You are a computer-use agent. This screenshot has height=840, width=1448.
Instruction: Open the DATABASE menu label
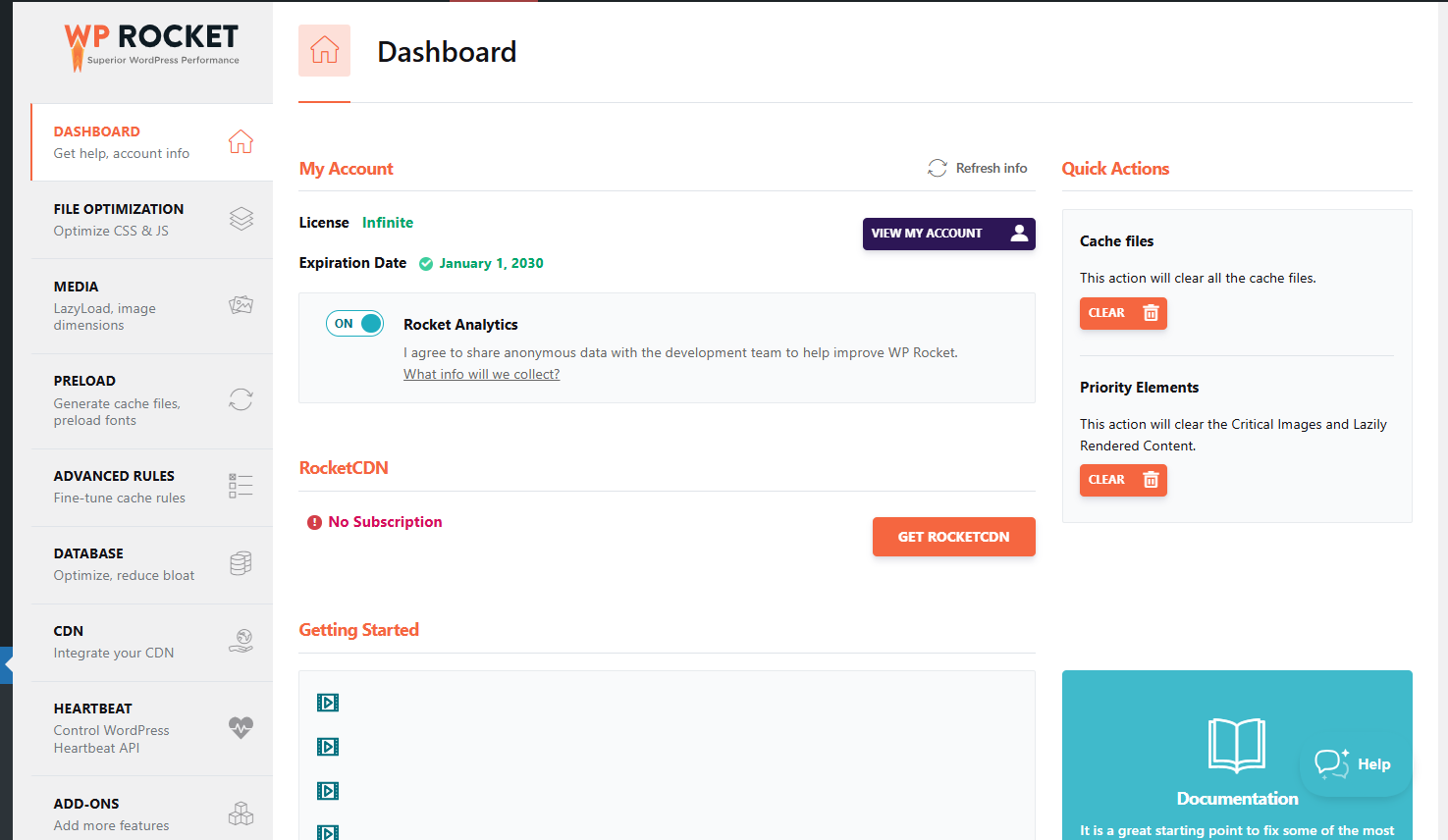point(88,553)
